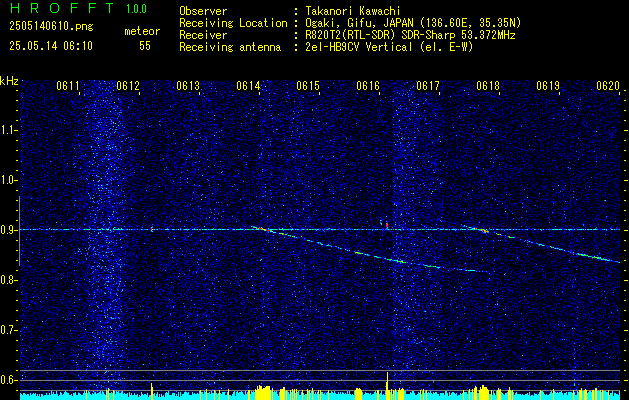Click the meteor label

pyautogui.click(x=142, y=31)
